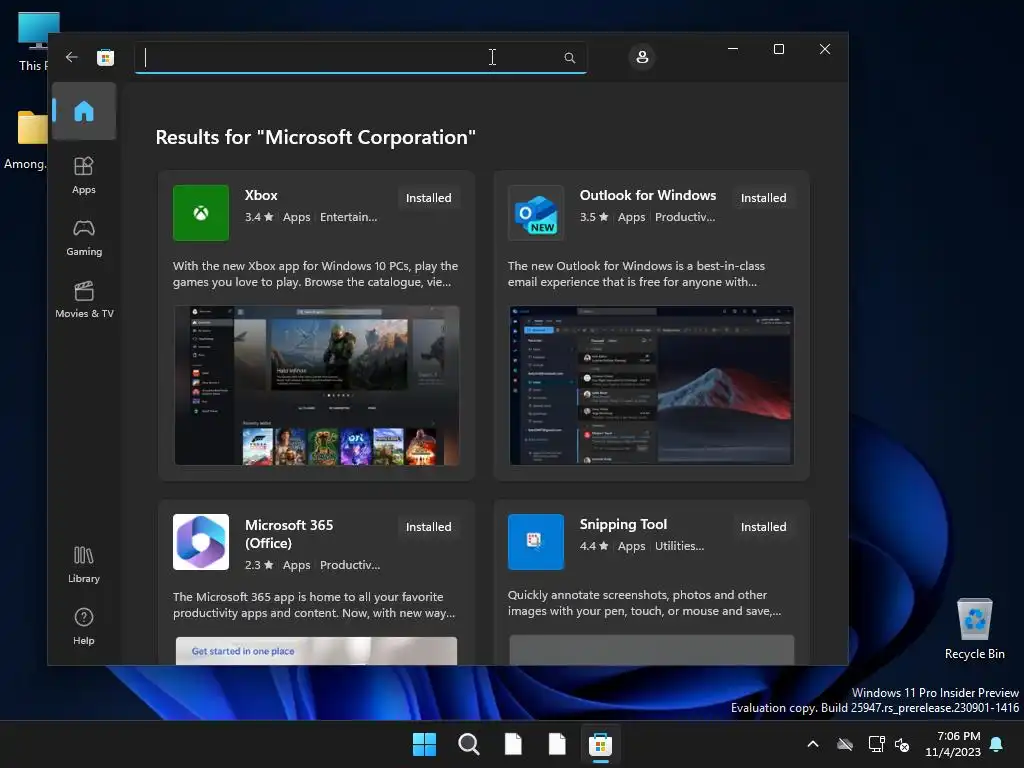Image resolution: width=1024 pixels, height=768 pixels.
Task: Click the search magnifier icon in search box
Action: tap(569, 58)
